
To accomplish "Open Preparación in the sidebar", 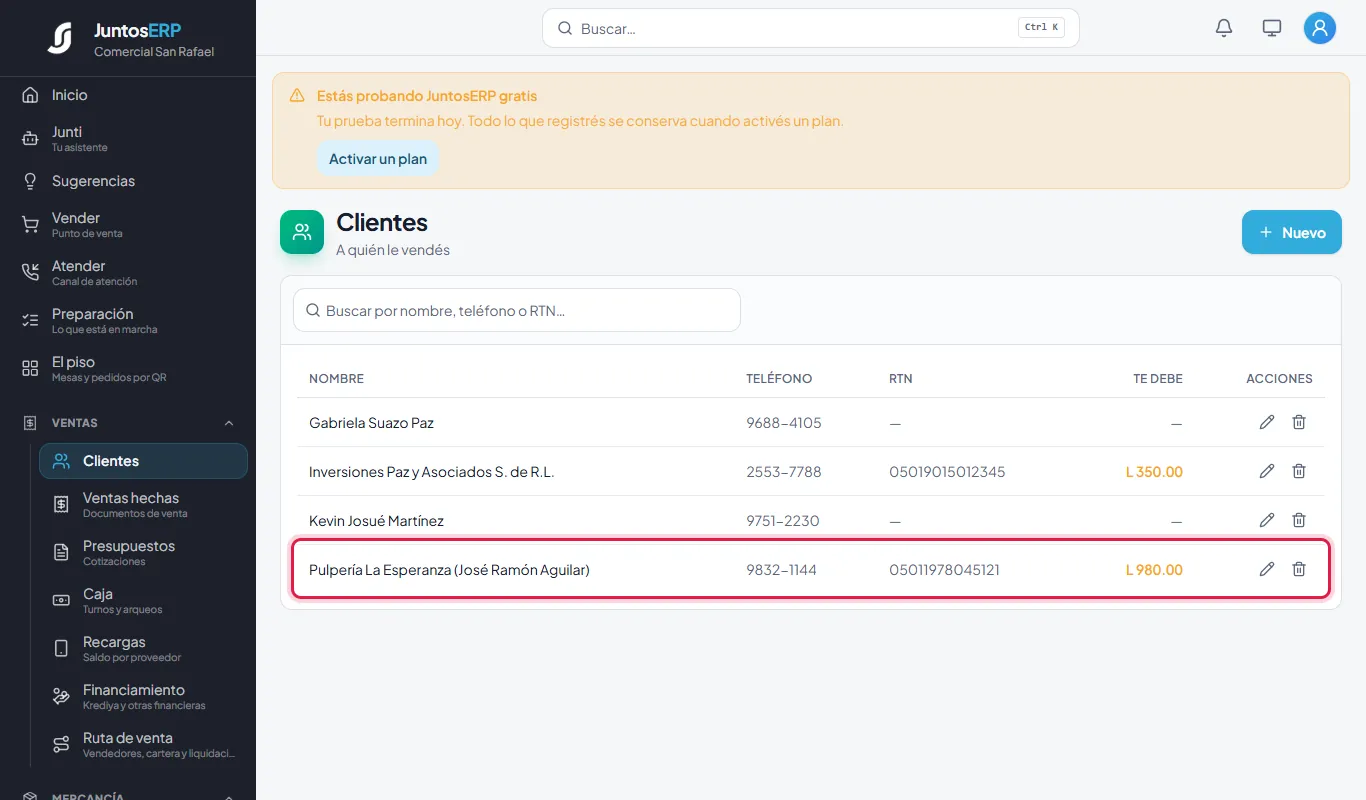I will (128, 321).
